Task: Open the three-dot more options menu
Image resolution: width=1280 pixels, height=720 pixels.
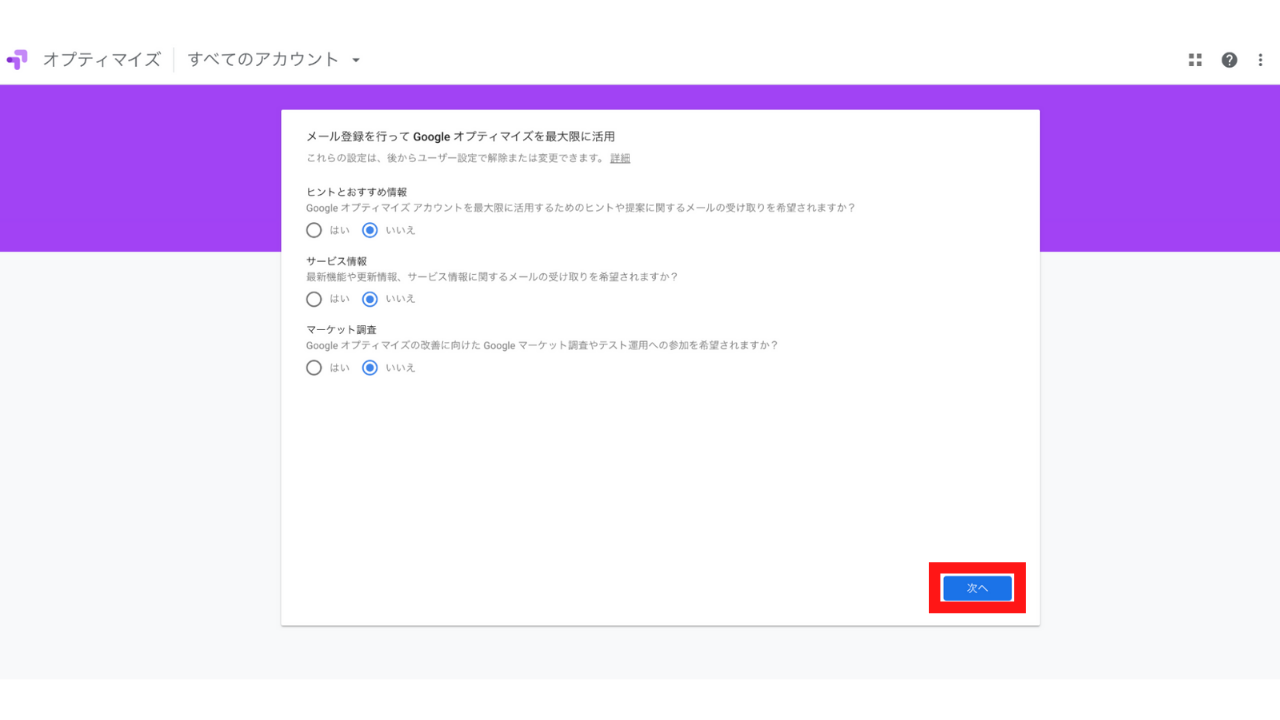Action: coord(1260,60)
